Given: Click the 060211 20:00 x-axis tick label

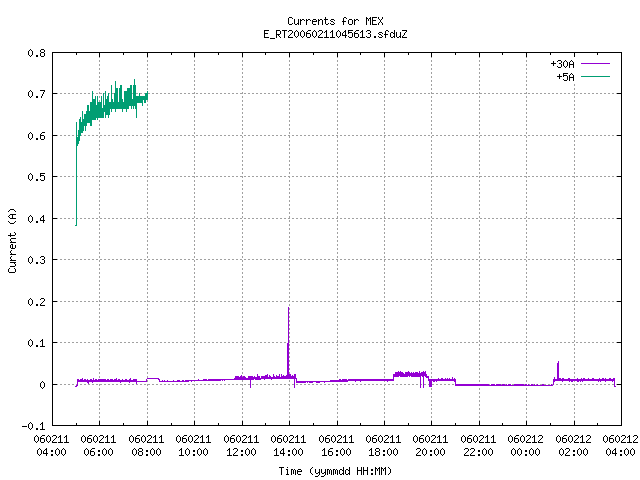Looking at the screenshot, I should point(431,446).
